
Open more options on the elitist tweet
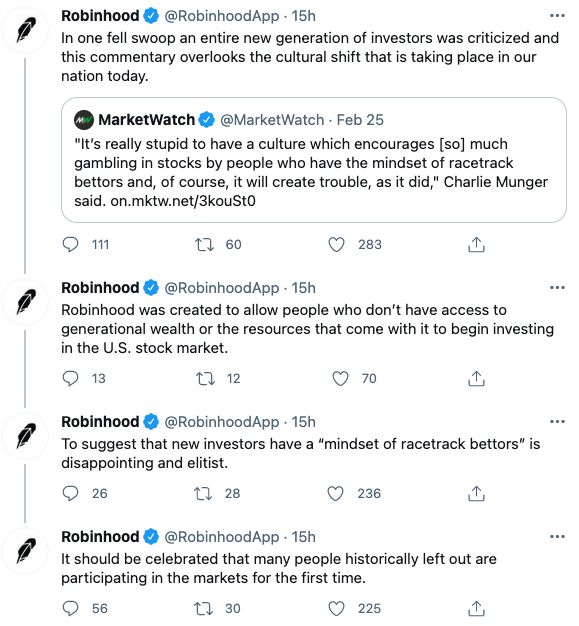pos(557,422)
